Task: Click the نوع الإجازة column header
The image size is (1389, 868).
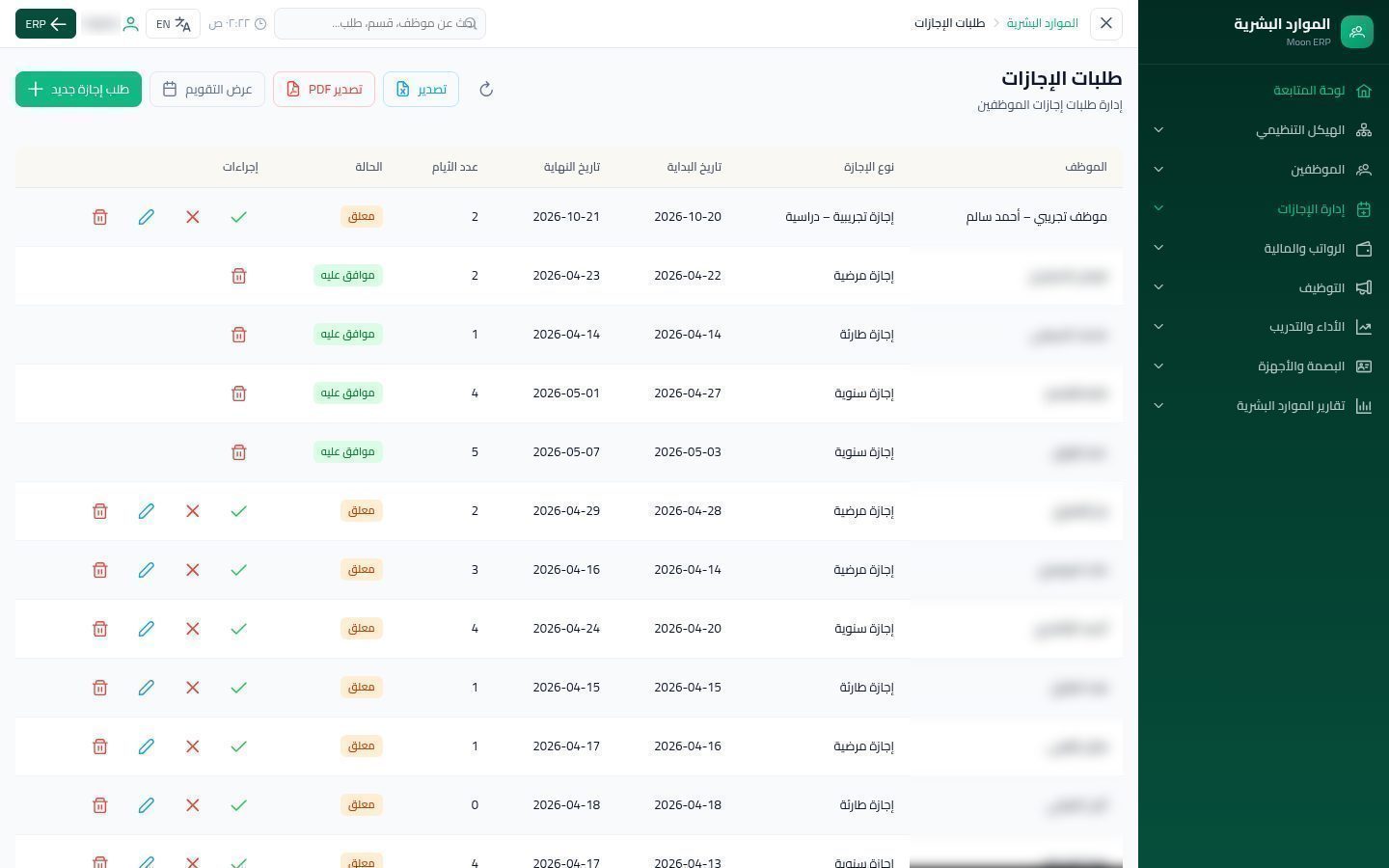Action: point(869,167)
